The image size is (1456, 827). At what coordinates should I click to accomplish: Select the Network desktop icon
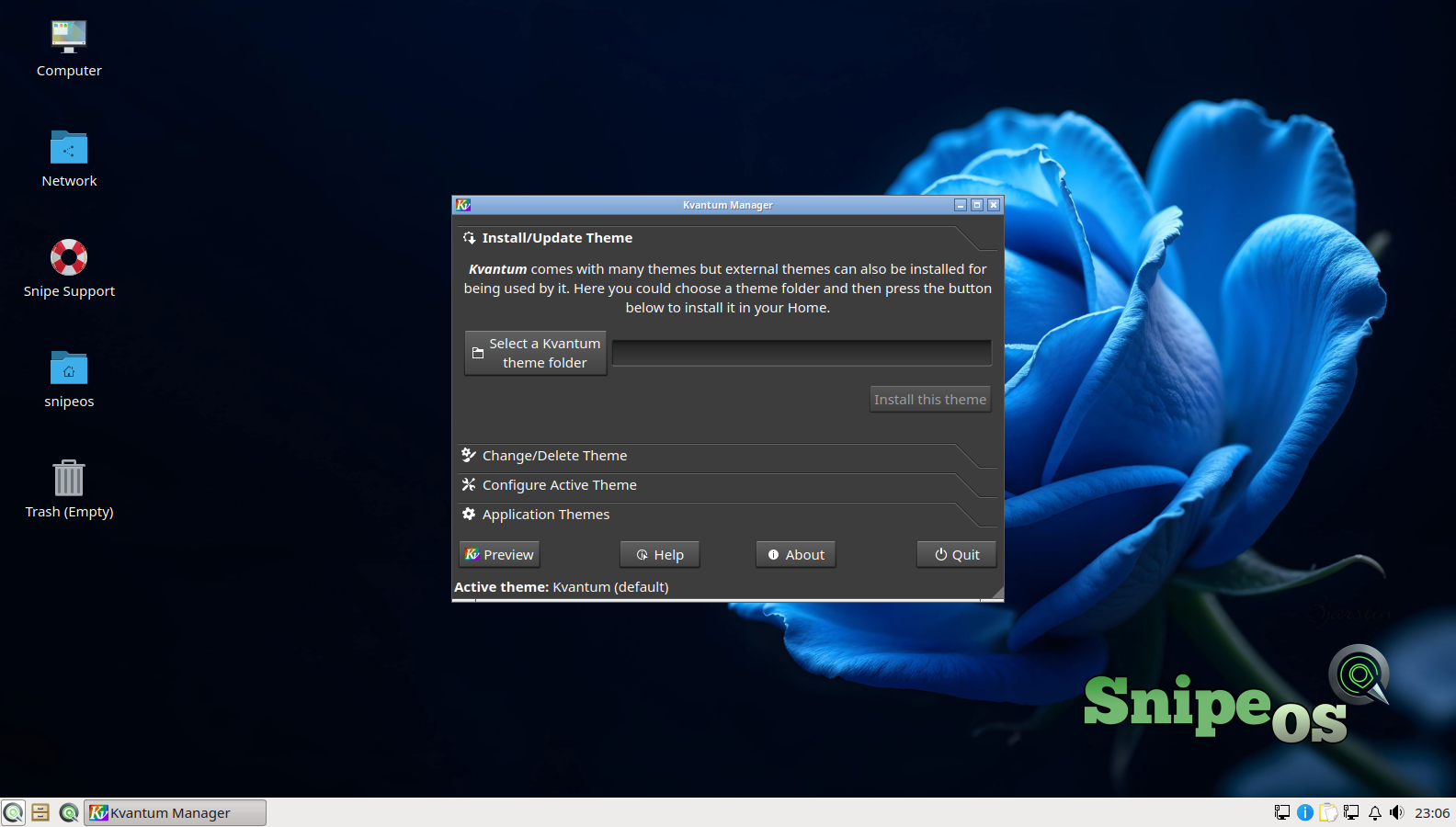(x=69, y=159)
